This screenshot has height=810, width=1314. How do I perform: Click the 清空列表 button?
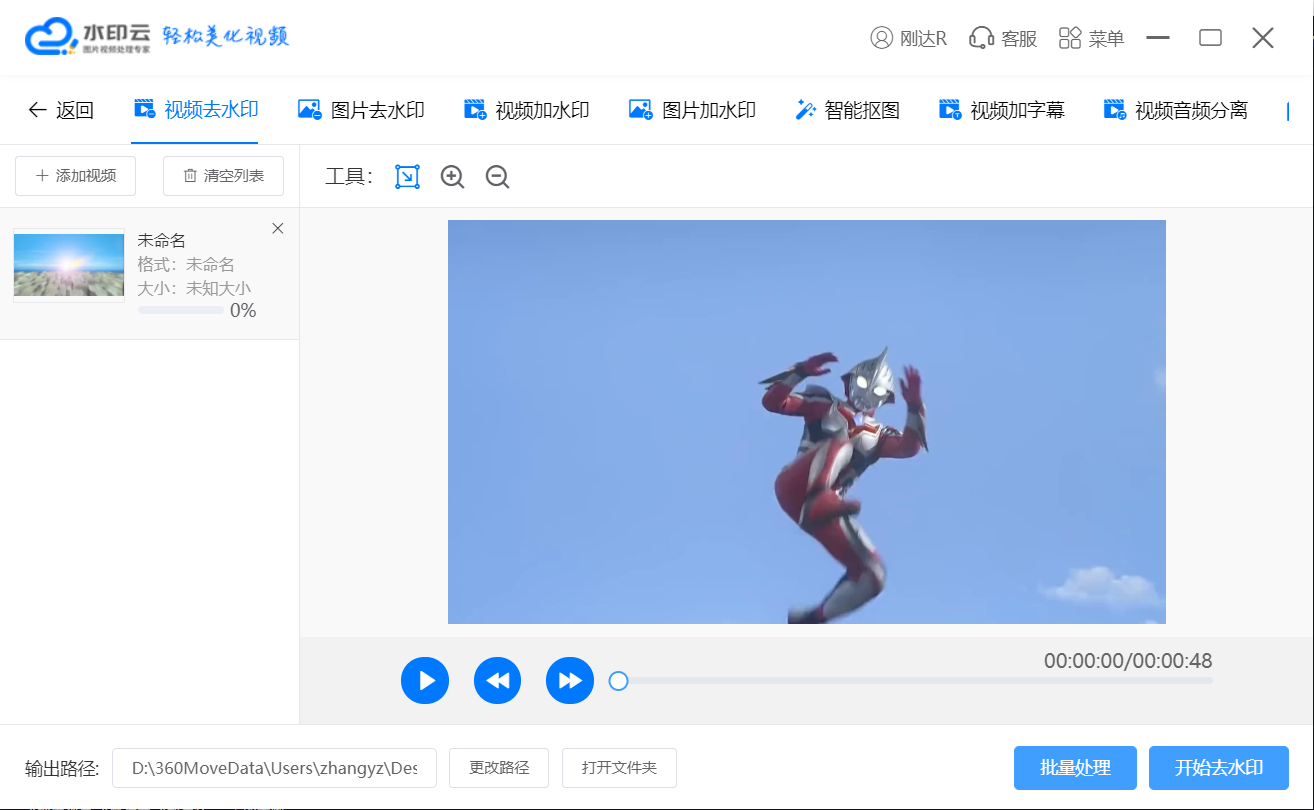pyautogui.click(x=223, y=176)
